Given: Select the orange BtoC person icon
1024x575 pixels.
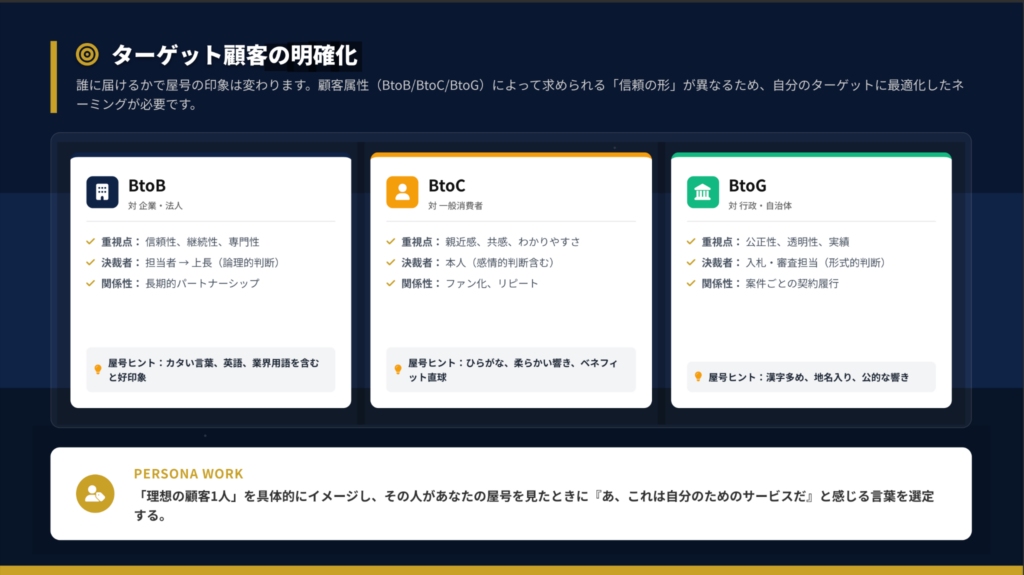Looking at the screenshot, I should (x=402, y=192).
